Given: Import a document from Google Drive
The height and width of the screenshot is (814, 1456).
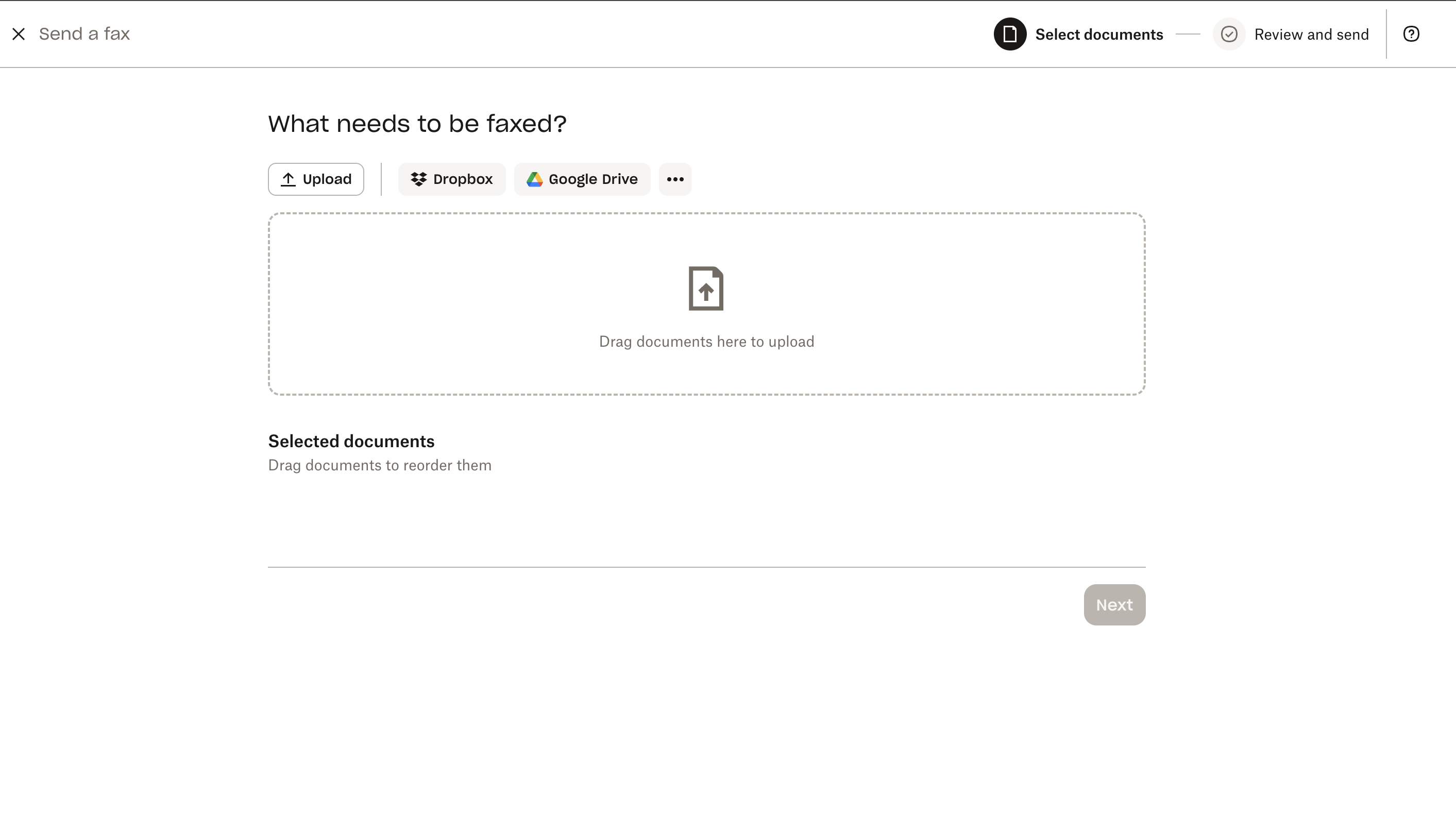Looking at the screenshot, I should pos(582,179).
